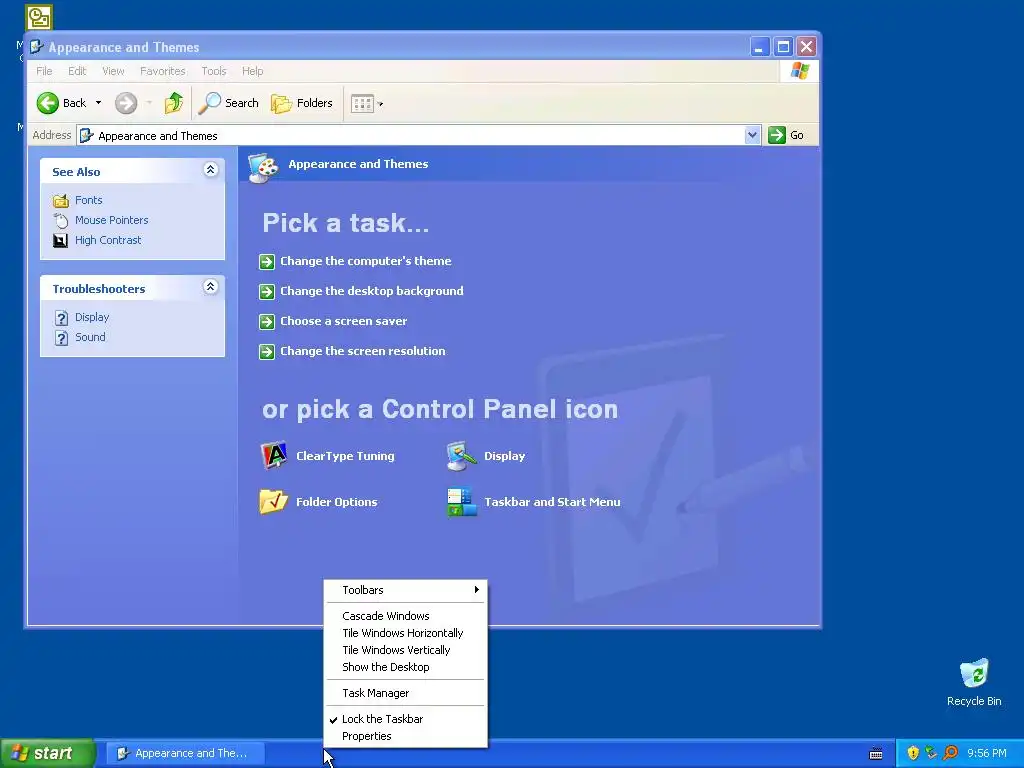The height and width of the screenshot is (768, 1024).
Task: Open the Favorites menu
Action: point(163,71)
